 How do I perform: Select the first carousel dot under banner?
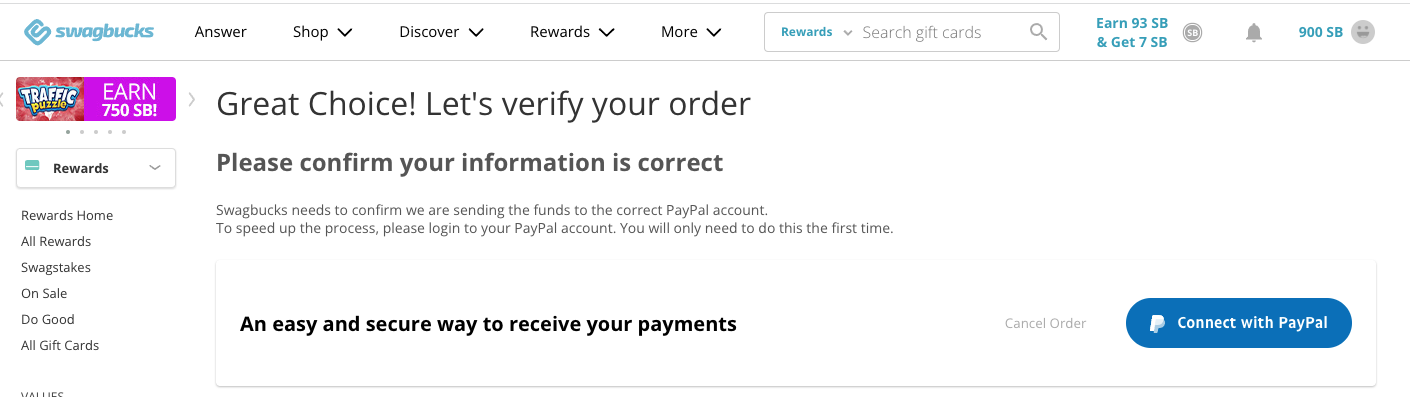pyautogui.click(x=68, y=132)
